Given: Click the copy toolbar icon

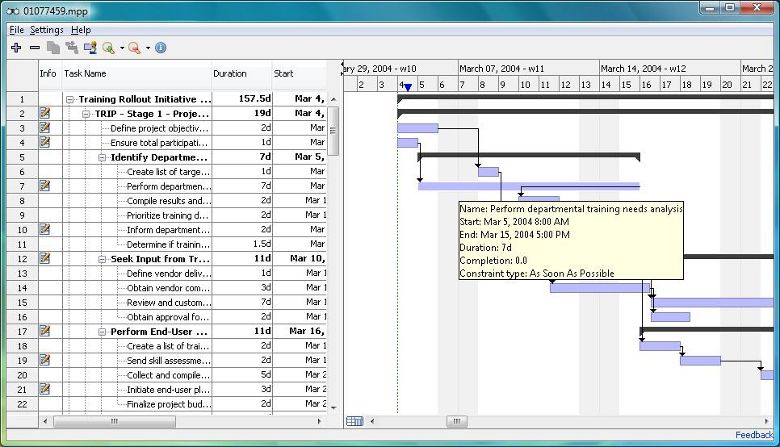Looking at the screenshot, I should pyautogui.click(x=53, y=47).
